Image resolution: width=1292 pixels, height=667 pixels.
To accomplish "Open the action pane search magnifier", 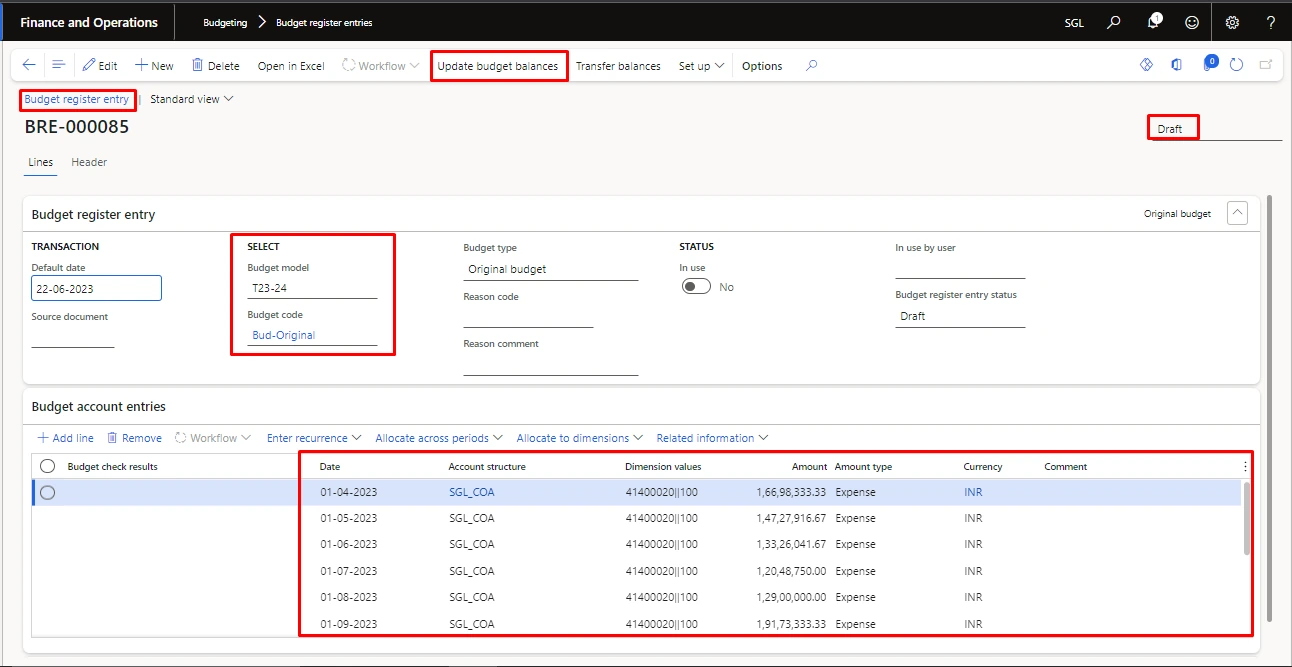I will click(812, 65).
